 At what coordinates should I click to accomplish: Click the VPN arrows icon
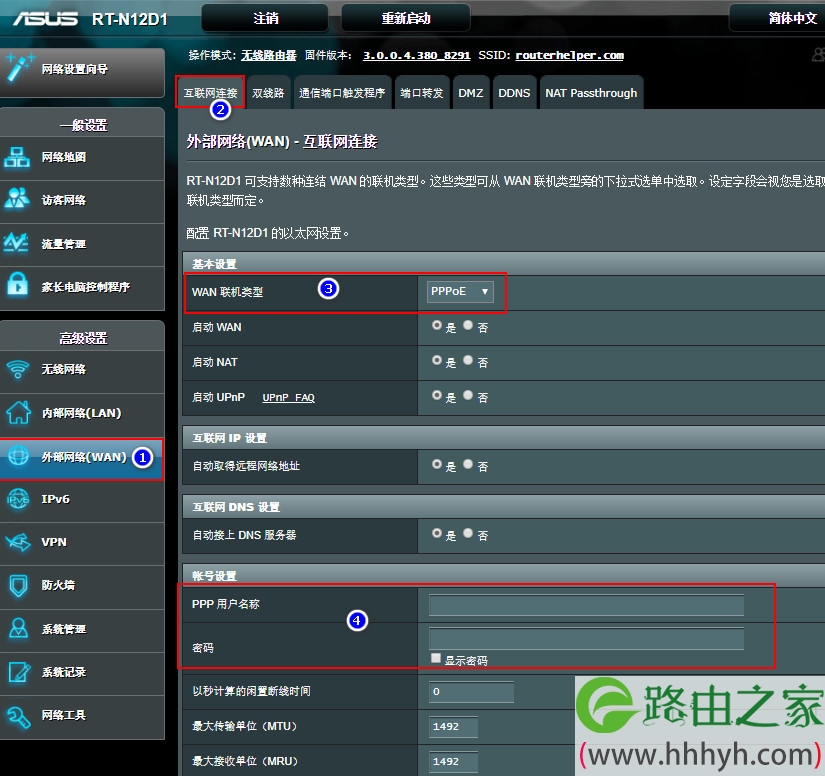tap(18, 542)
